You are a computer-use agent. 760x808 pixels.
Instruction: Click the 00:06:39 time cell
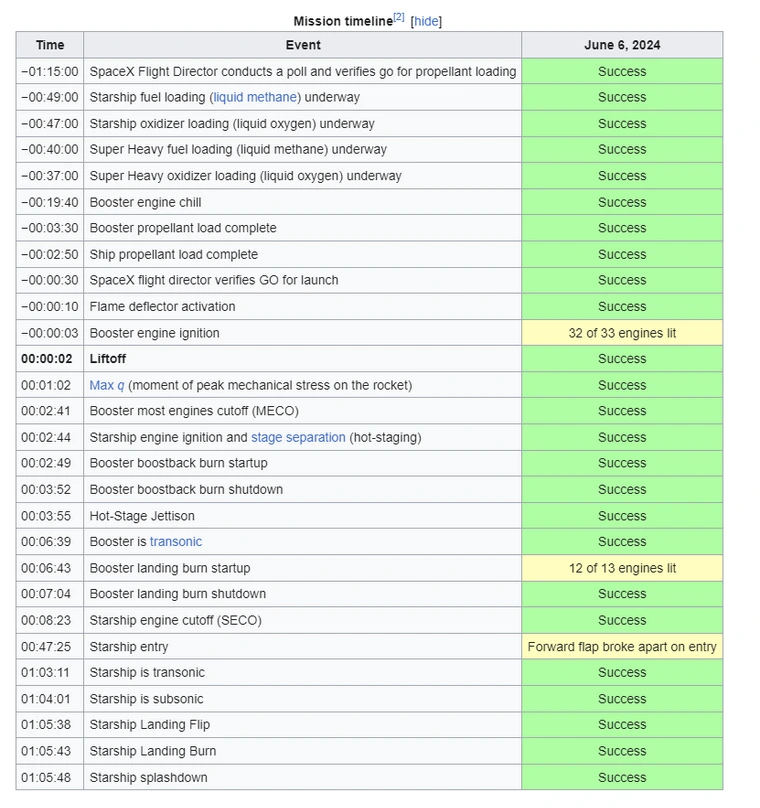[49, 542]
